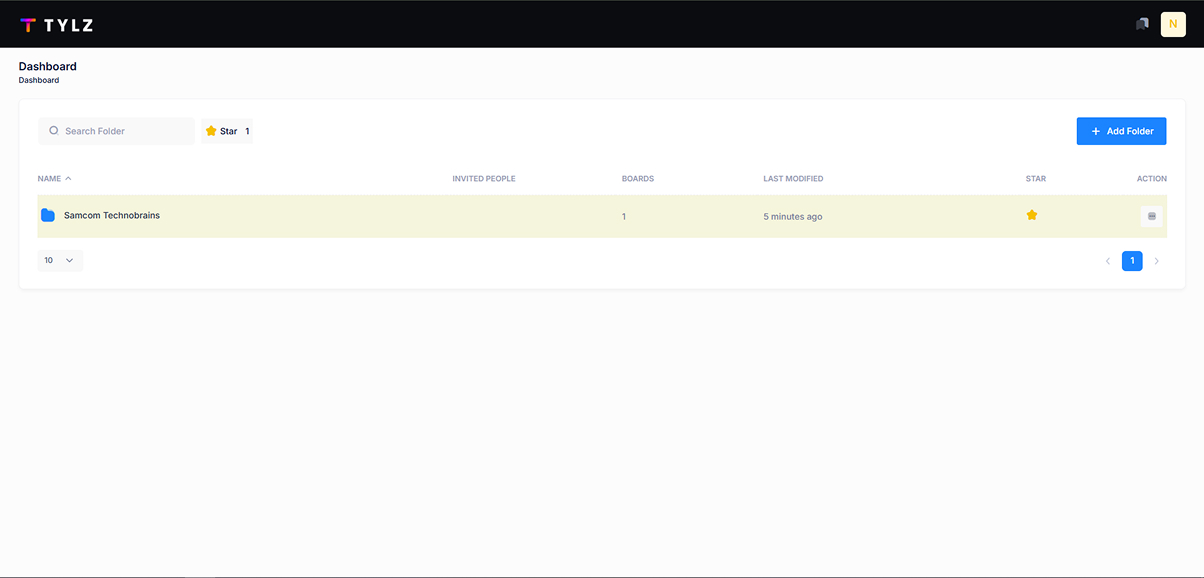Unstar the Samcom Technobrains folder
Screen dimensions: 1204x578
coord(1032,215)
